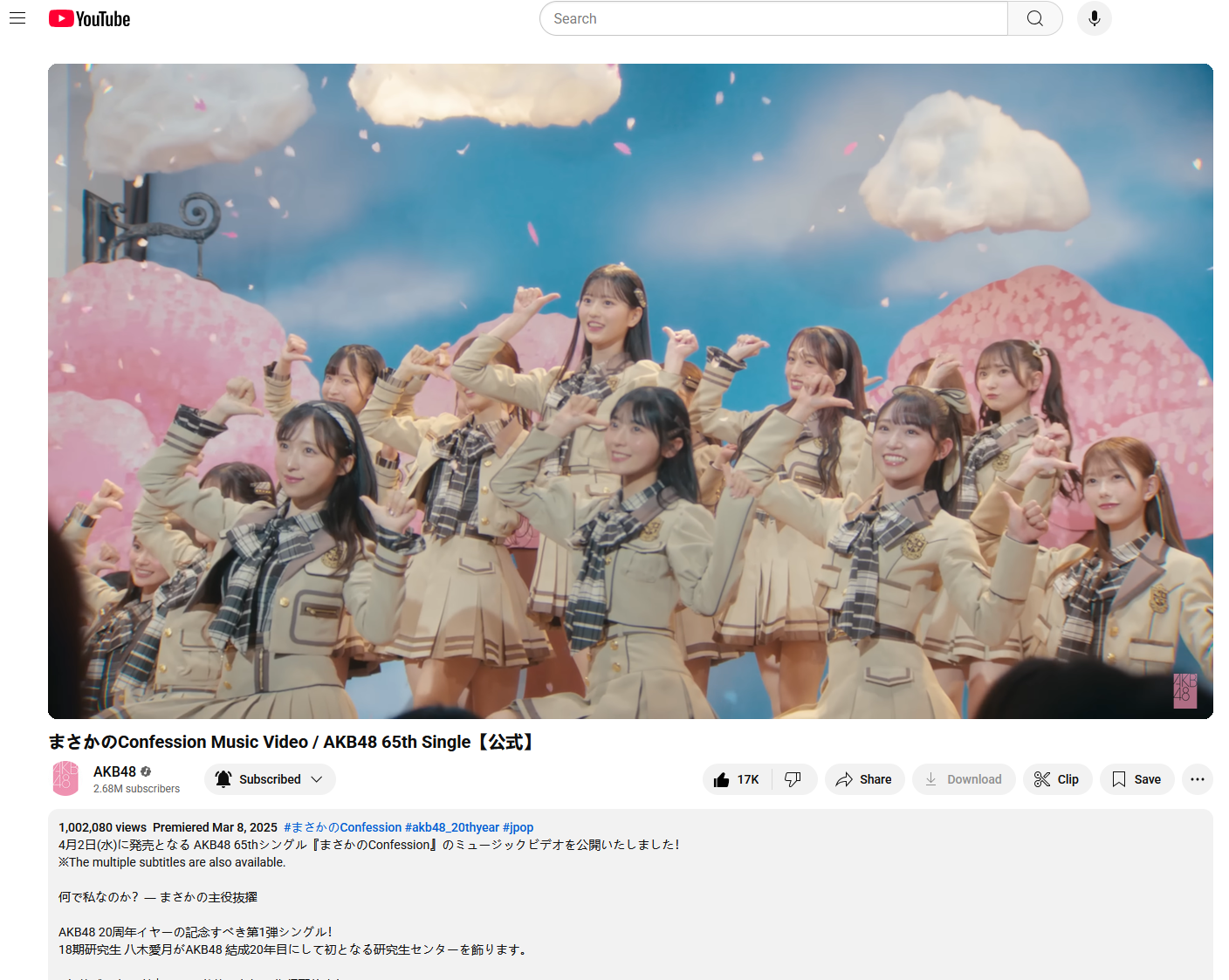The height and width of the screenshot is (980, 1229).
Task: Create a Clip of the video
Action: click(x=1057, y=779)
